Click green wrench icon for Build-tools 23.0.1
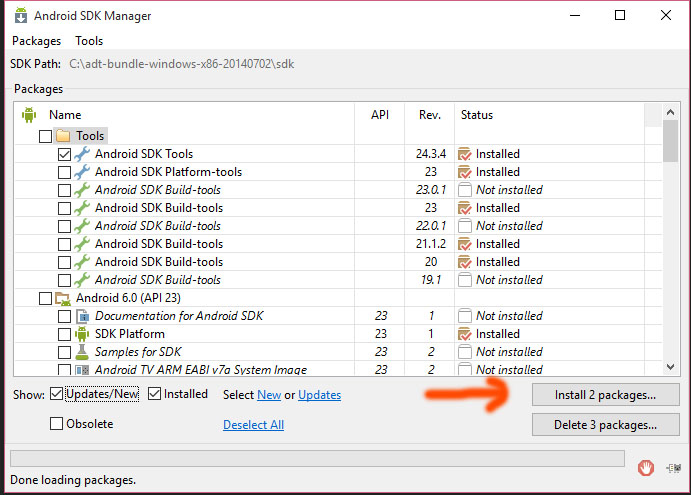This screenshot has height=495, width=691. 82,190
